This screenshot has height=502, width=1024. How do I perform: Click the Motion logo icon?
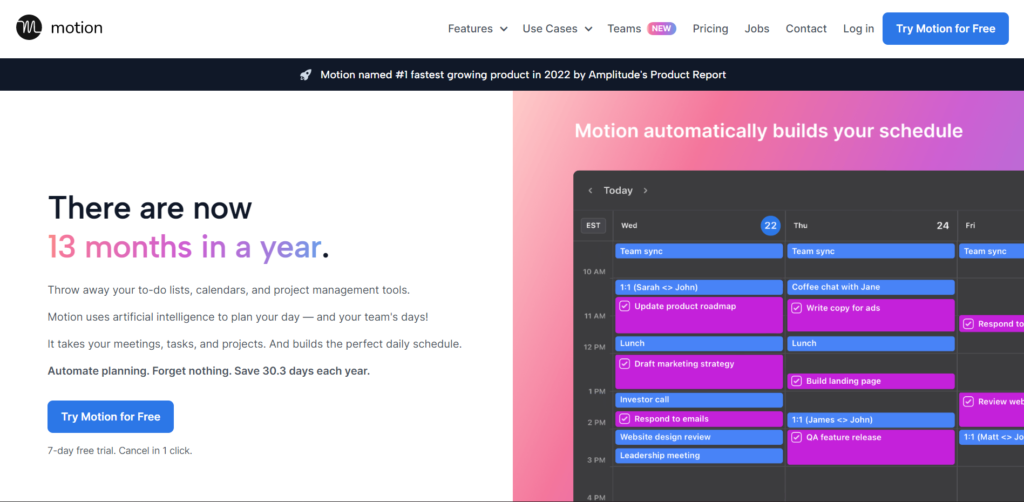(x=29, y=28)
